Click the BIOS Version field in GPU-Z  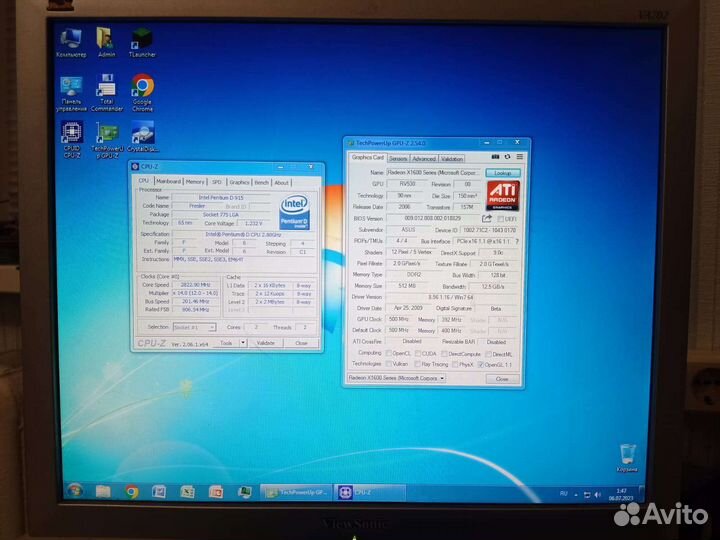coord(433,219)
